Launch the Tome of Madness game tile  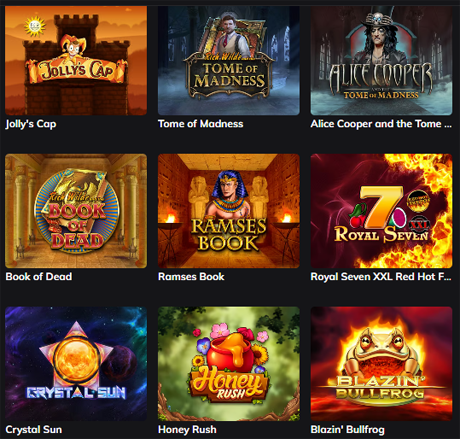coord(229,60)
